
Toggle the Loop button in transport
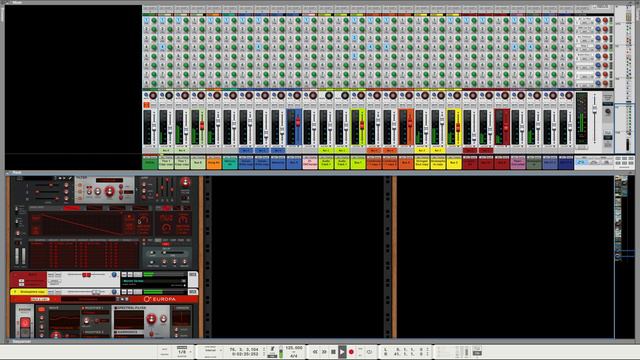pyautogui.click(x=369, y=351)
